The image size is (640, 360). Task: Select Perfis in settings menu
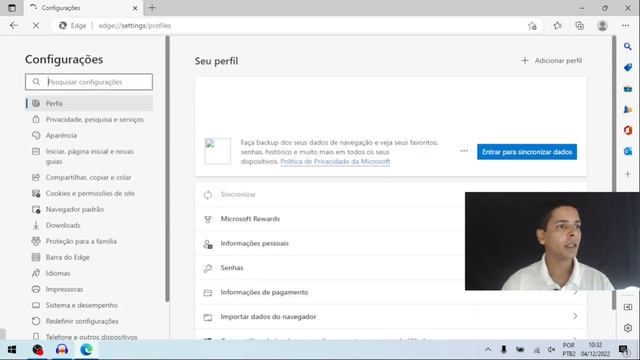point(89,103)
